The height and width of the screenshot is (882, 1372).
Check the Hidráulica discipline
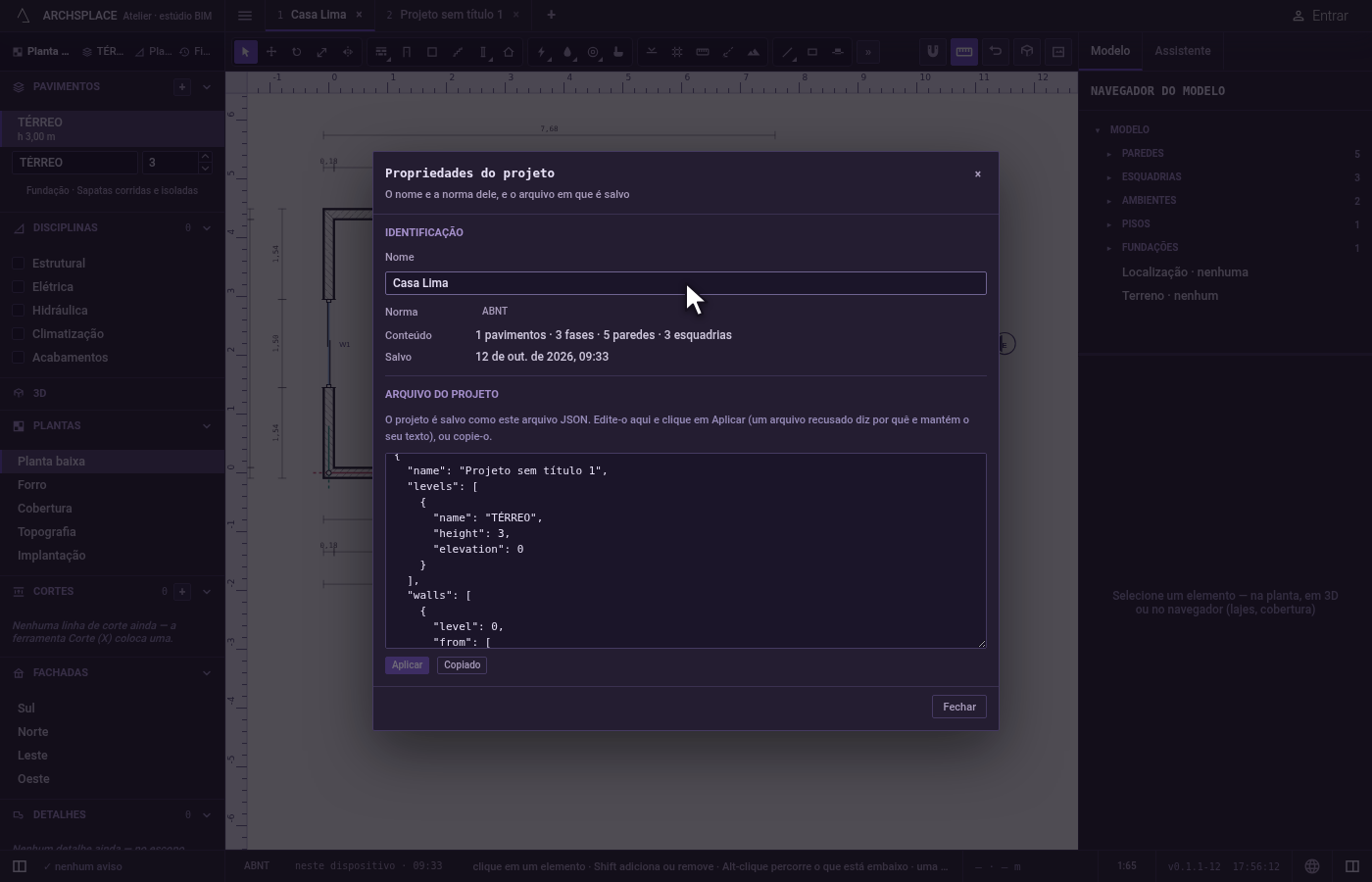tap(19, 311)
